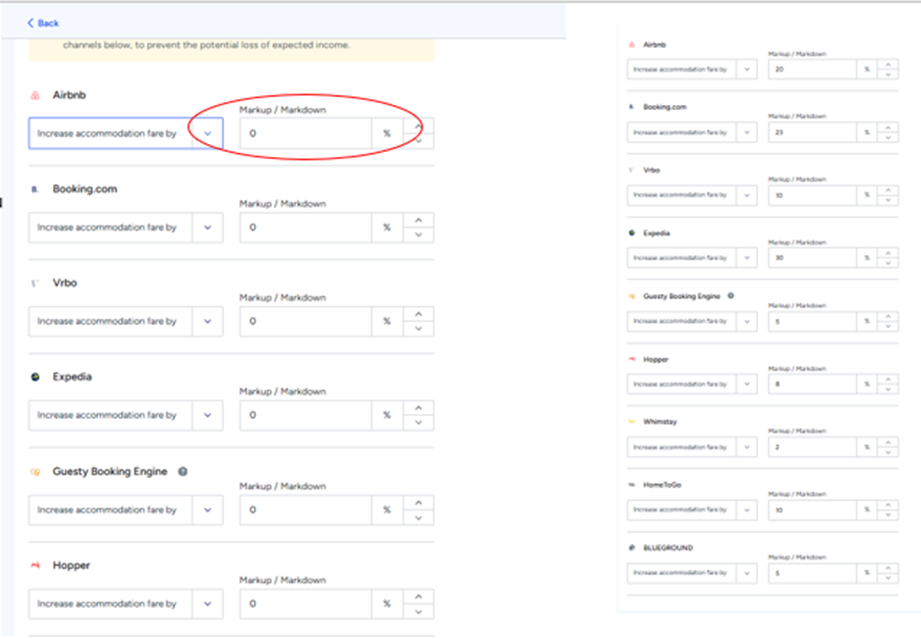Image resolution: width=921 pixels, height=638 pixels.
Task: Click the Expedia logo in the left form
Action: click(35, 377)
